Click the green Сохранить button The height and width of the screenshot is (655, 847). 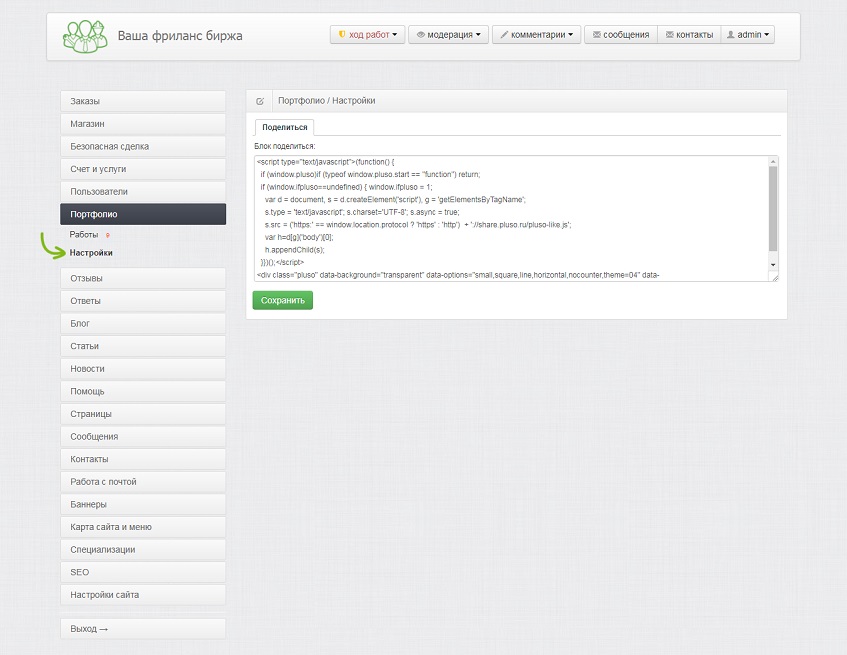point(283,300)
